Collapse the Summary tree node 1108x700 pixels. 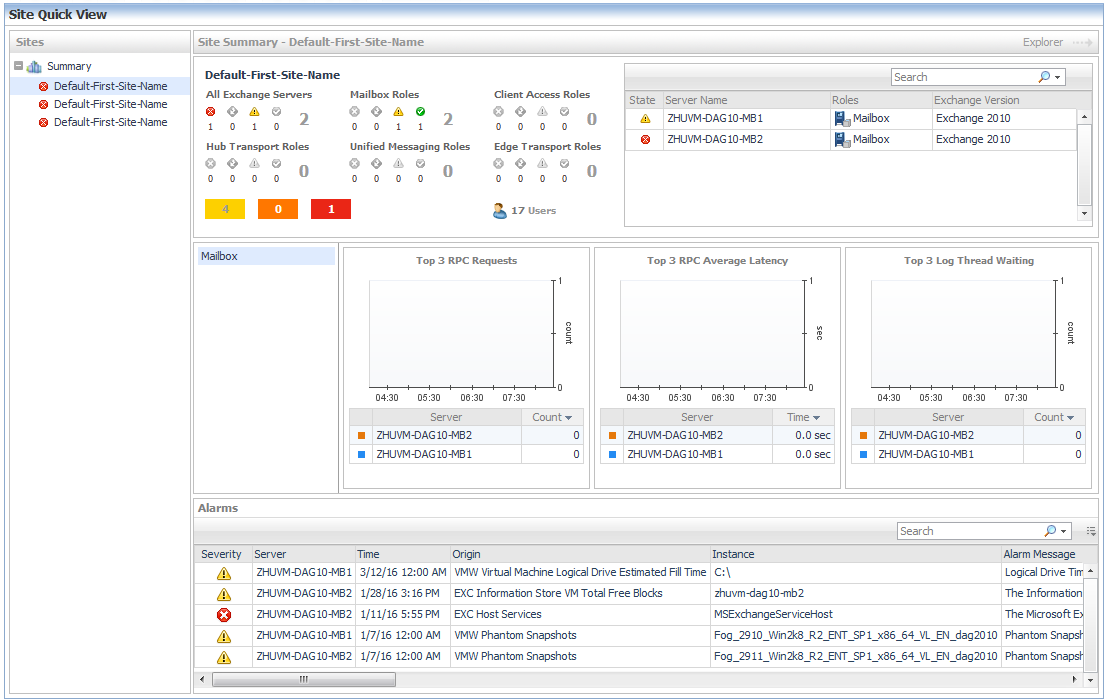(x=19, y=66)
